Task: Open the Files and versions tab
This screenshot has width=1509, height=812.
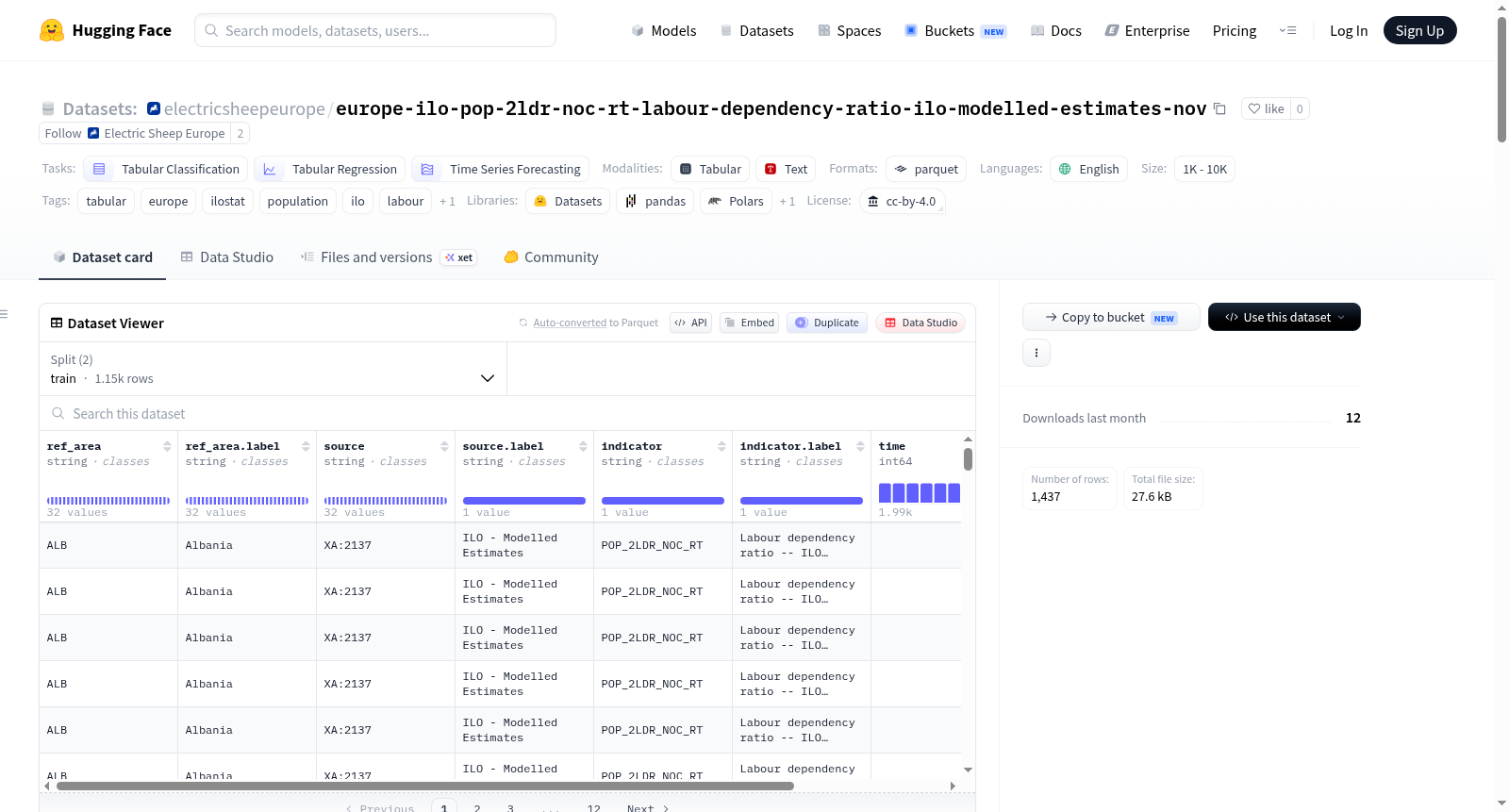Action: (388, 257)
